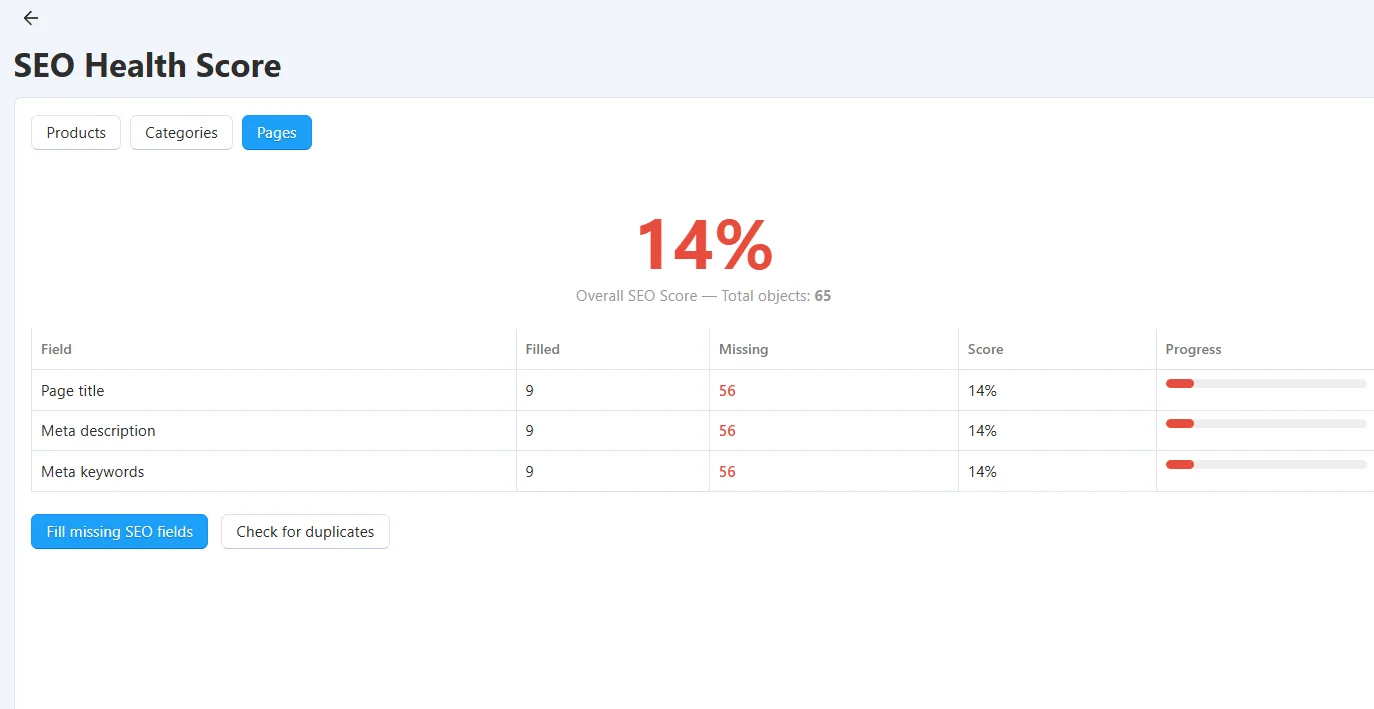Click the SEO Health Score heading
The height and width of the screenshot is (709, 1374).
(147, 66)
